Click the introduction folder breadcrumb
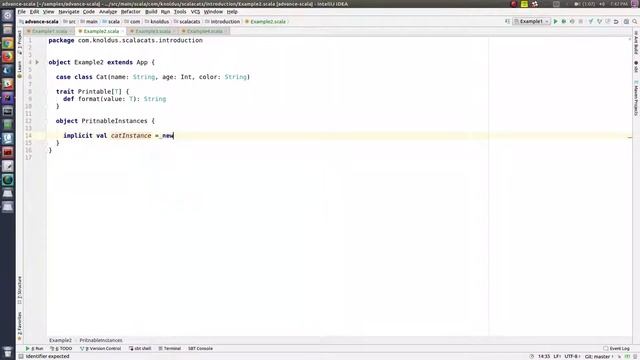This screenshot has height=360, width=640. pyautogui.click(x=222, y=22)
